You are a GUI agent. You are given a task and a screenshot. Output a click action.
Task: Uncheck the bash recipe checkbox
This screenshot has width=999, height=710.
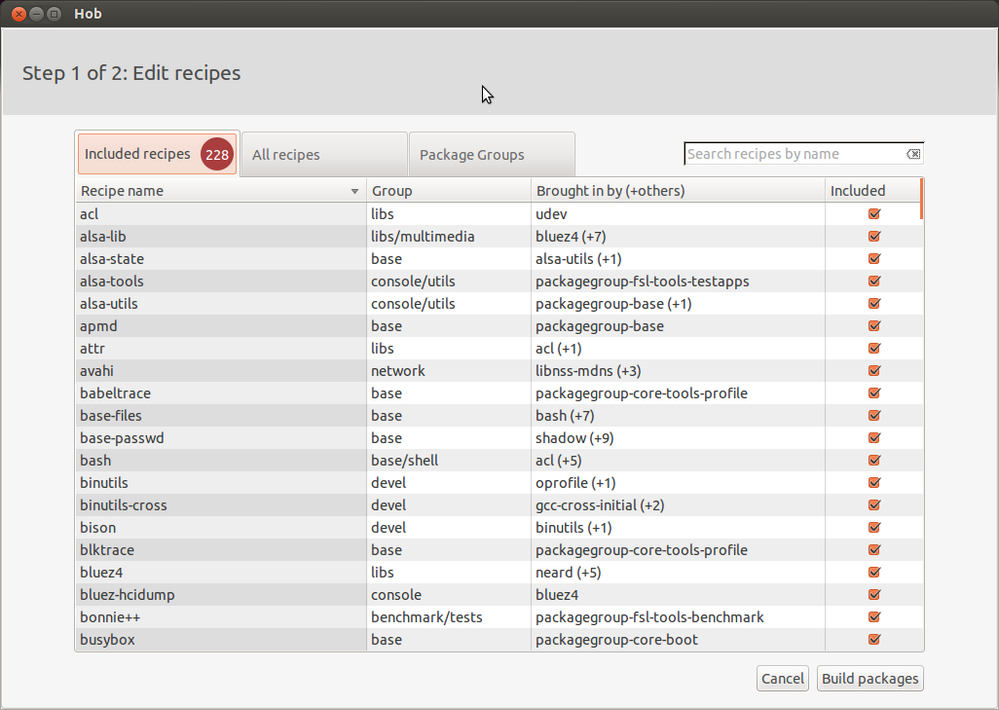coord(874,460)
